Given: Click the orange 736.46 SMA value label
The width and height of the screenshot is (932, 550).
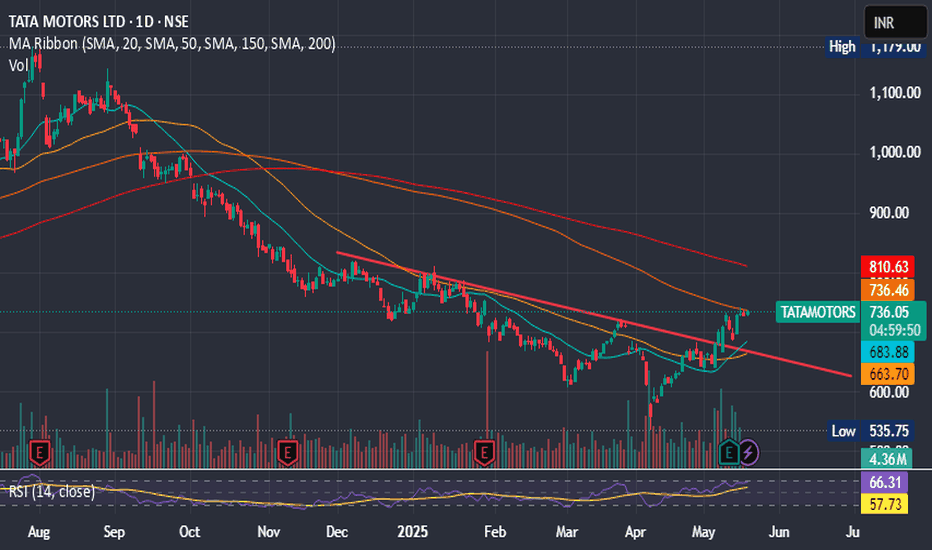Looking at the screenshot, I should pyautogui.click(x=888, y=290).
